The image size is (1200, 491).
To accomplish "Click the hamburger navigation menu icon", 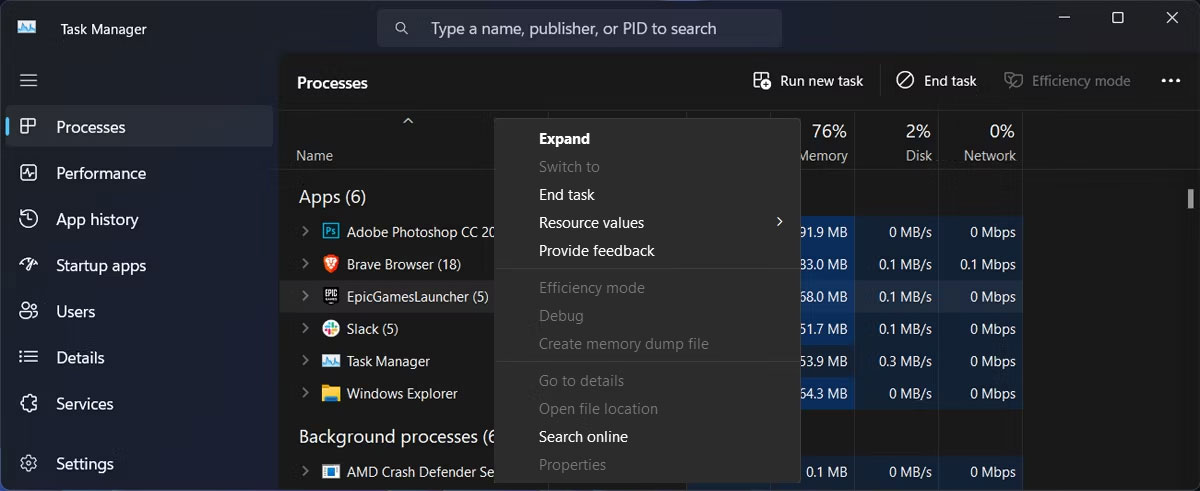I will point(28,80).
